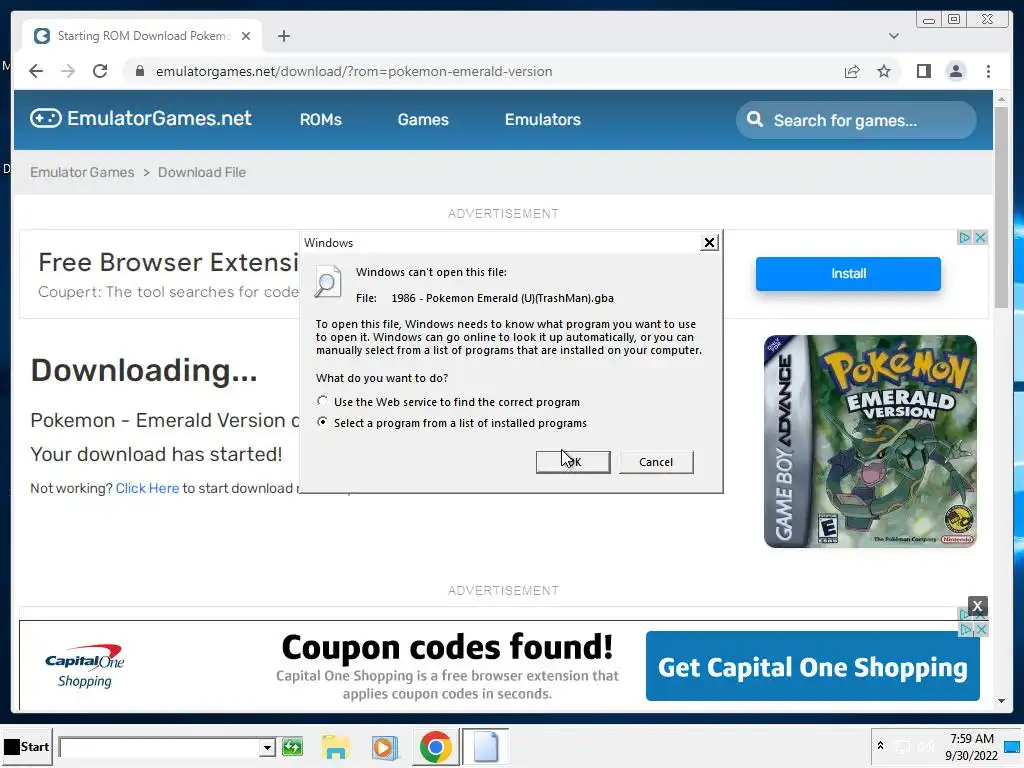
Task: Close the Windows dialog with X
Action: pos(709,243)
